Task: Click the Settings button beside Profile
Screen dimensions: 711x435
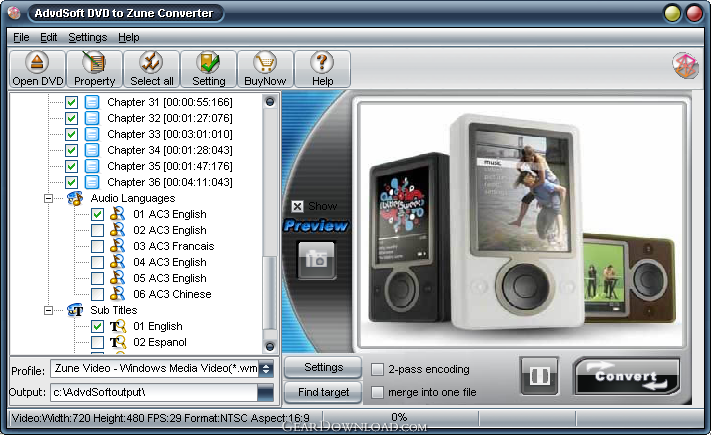Action: (323, 367)
